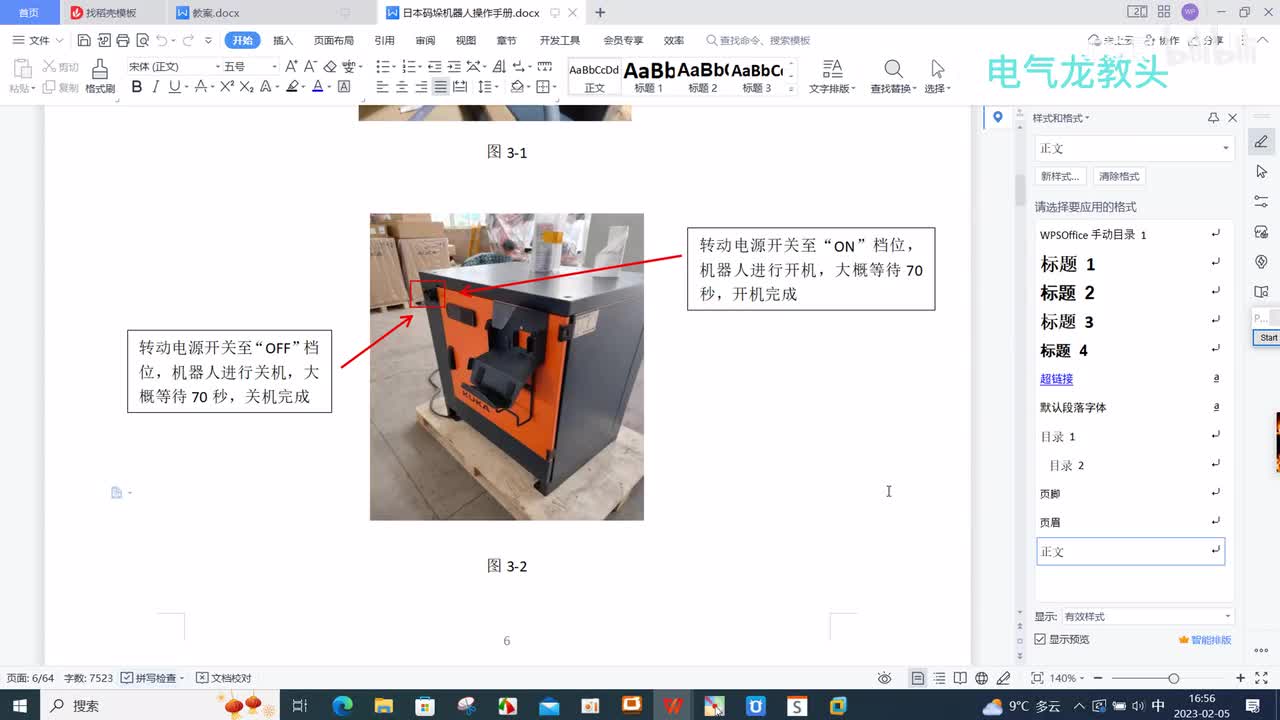Click 新样式... button in styles pane
The image size is (1280, 720).
tap(1060, 176)
